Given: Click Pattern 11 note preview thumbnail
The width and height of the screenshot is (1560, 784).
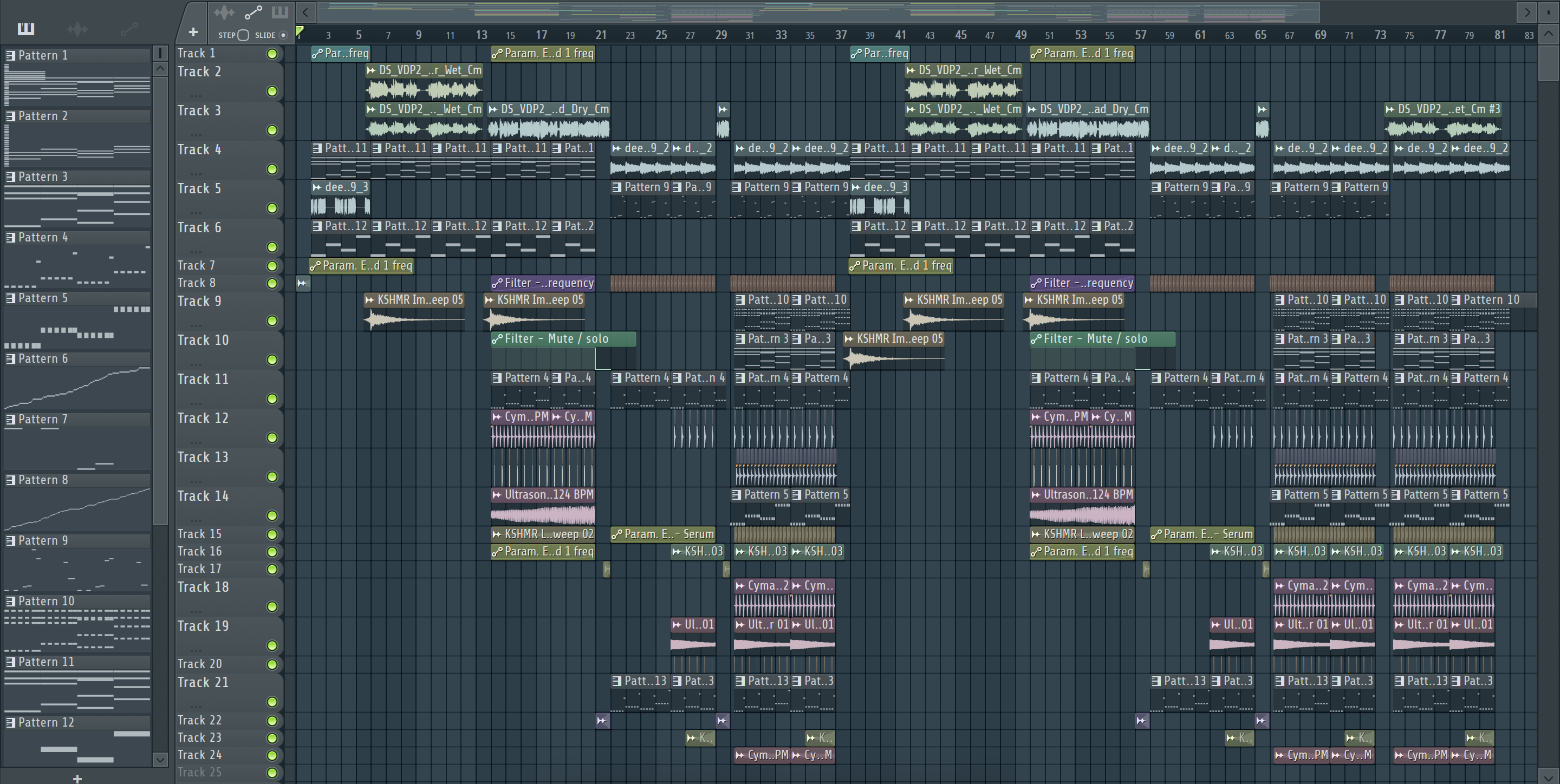Looking at the screenshot, I should pyautogui.click(x=77, y=691).
